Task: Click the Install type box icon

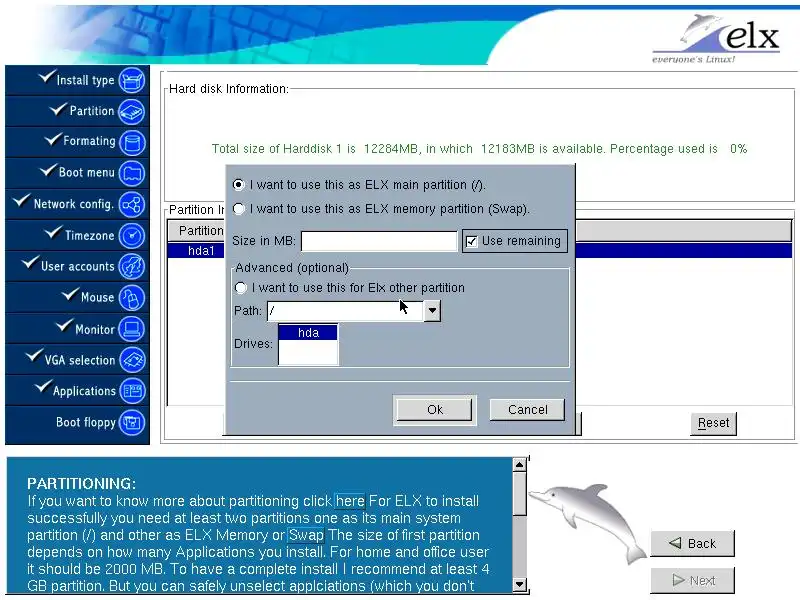Action: [x=132, y=81]
